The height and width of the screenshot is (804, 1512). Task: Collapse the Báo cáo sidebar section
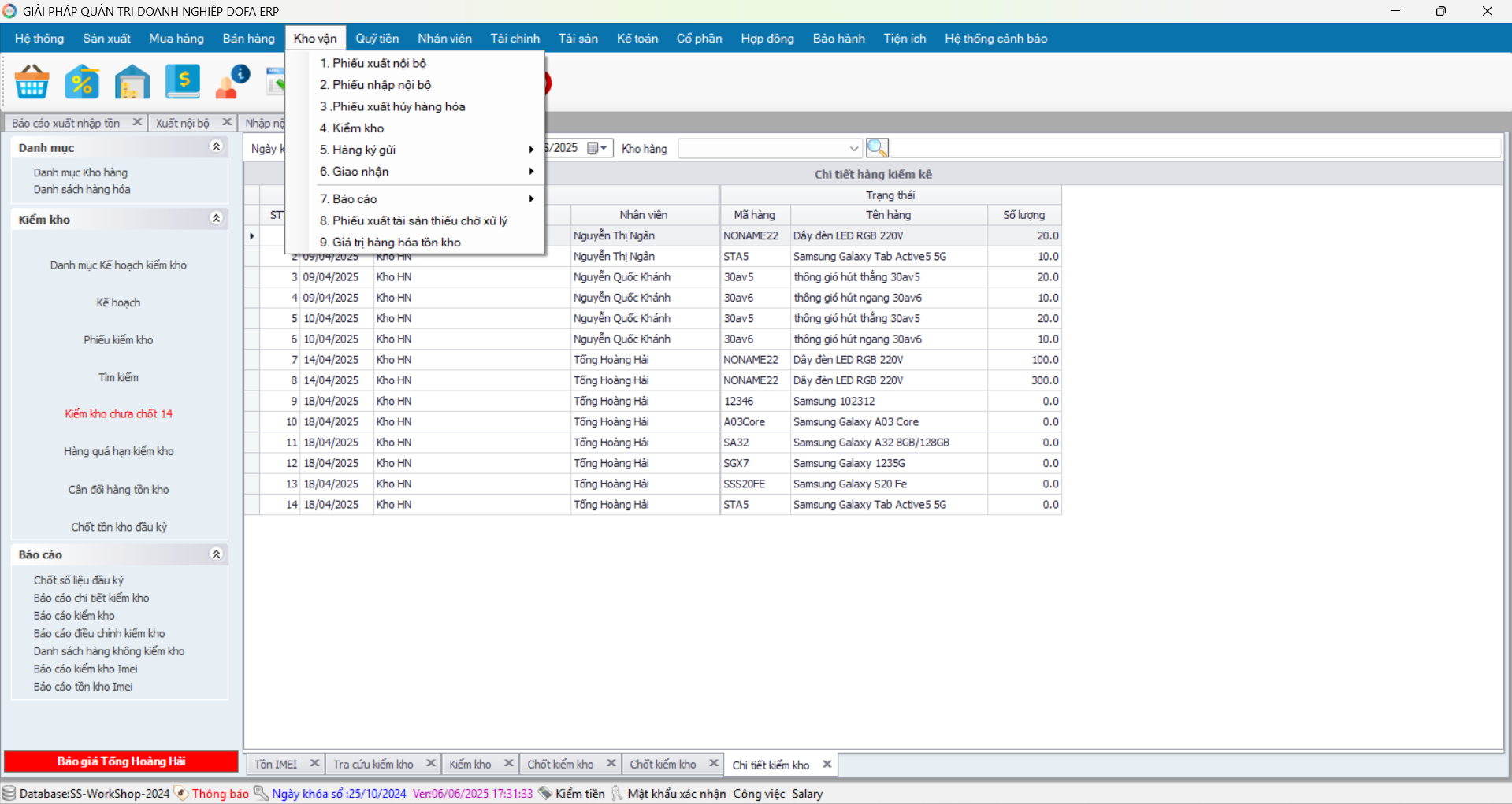pos(216,554)
